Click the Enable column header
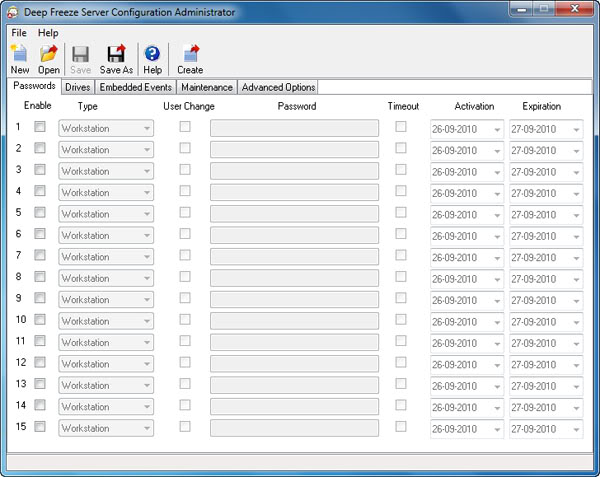Screen dimensions: 600x477 [x=38, y=106]
